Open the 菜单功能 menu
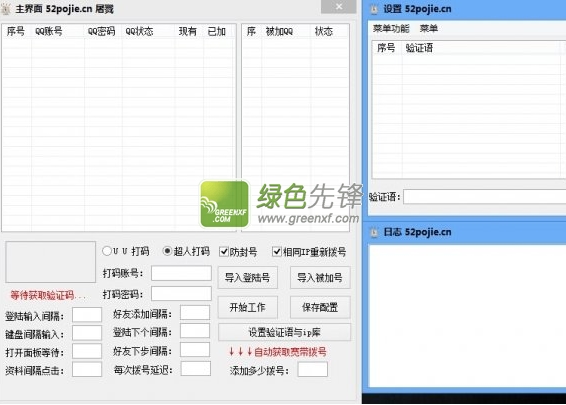 (391, 29)
